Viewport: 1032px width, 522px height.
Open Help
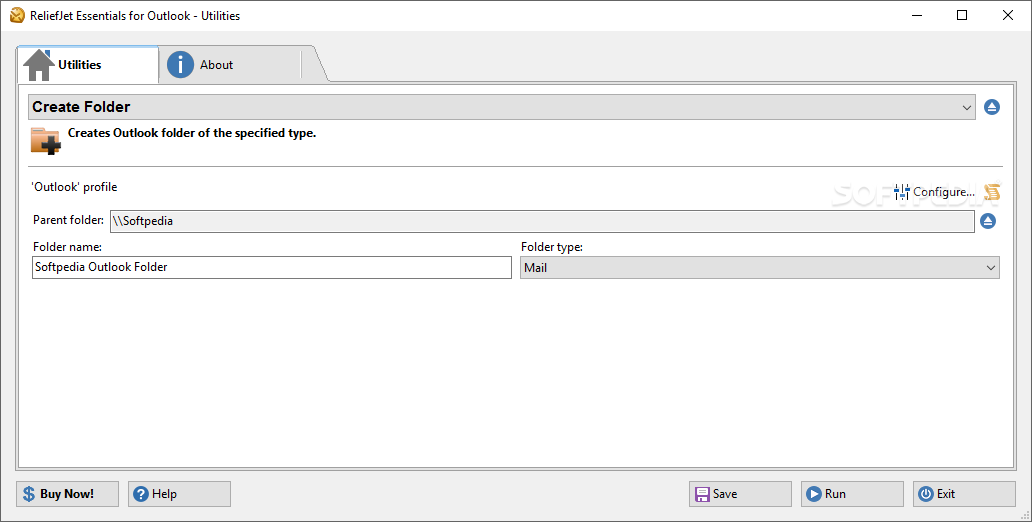pyautogui.click(x=179, y=494)
